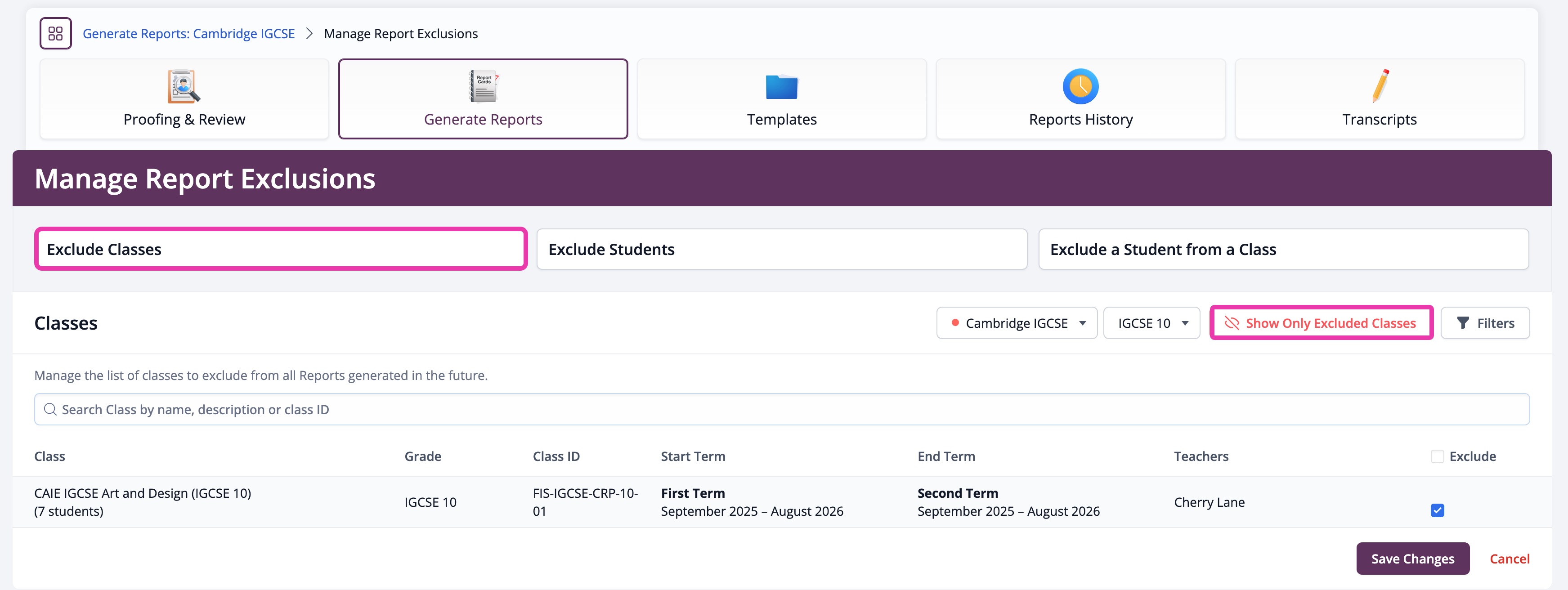Click the breadcrumb chevron separator
Screen dimensions: 1568x590
309,33
